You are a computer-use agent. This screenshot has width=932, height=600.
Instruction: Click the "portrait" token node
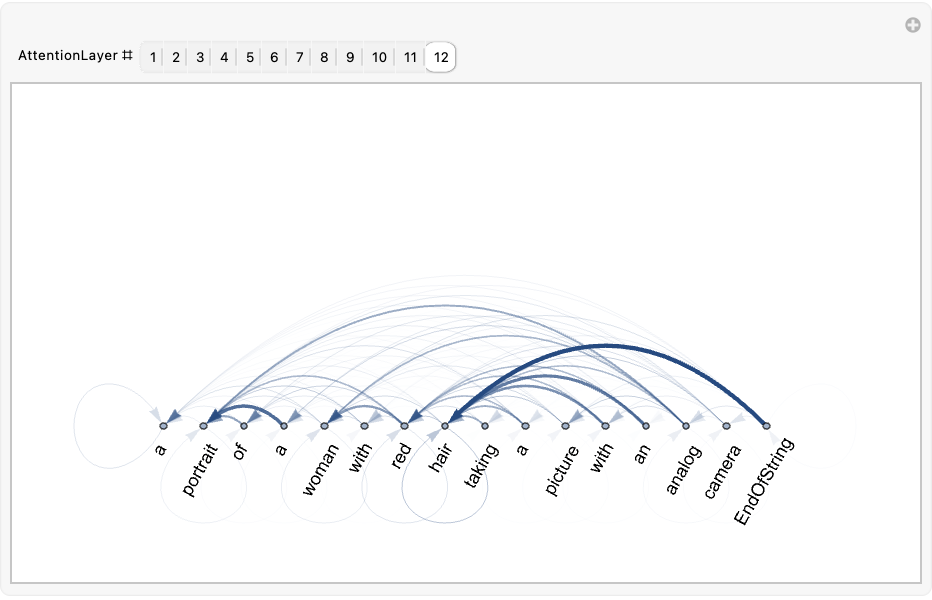coord(203,426)
